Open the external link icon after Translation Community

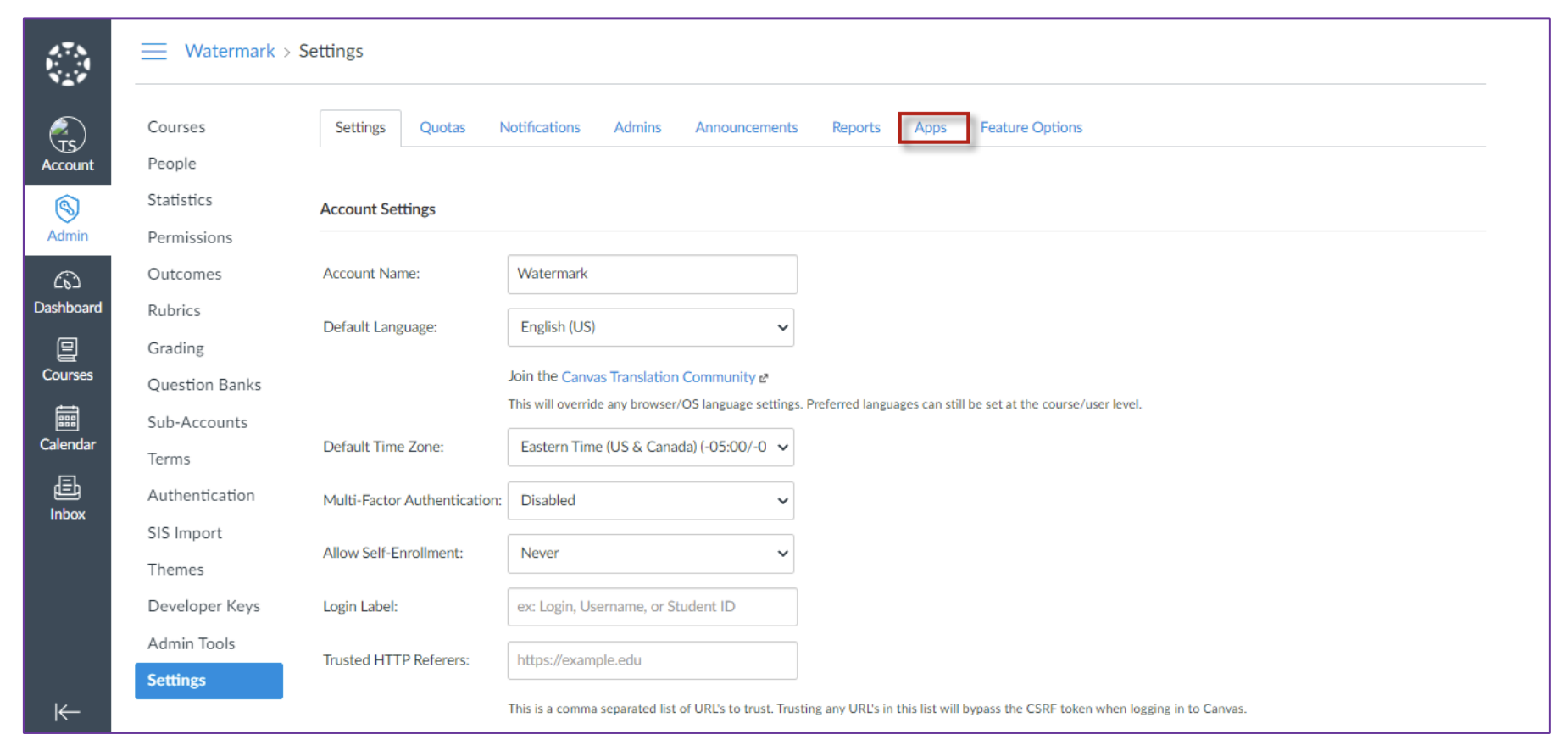pos(764,378)
